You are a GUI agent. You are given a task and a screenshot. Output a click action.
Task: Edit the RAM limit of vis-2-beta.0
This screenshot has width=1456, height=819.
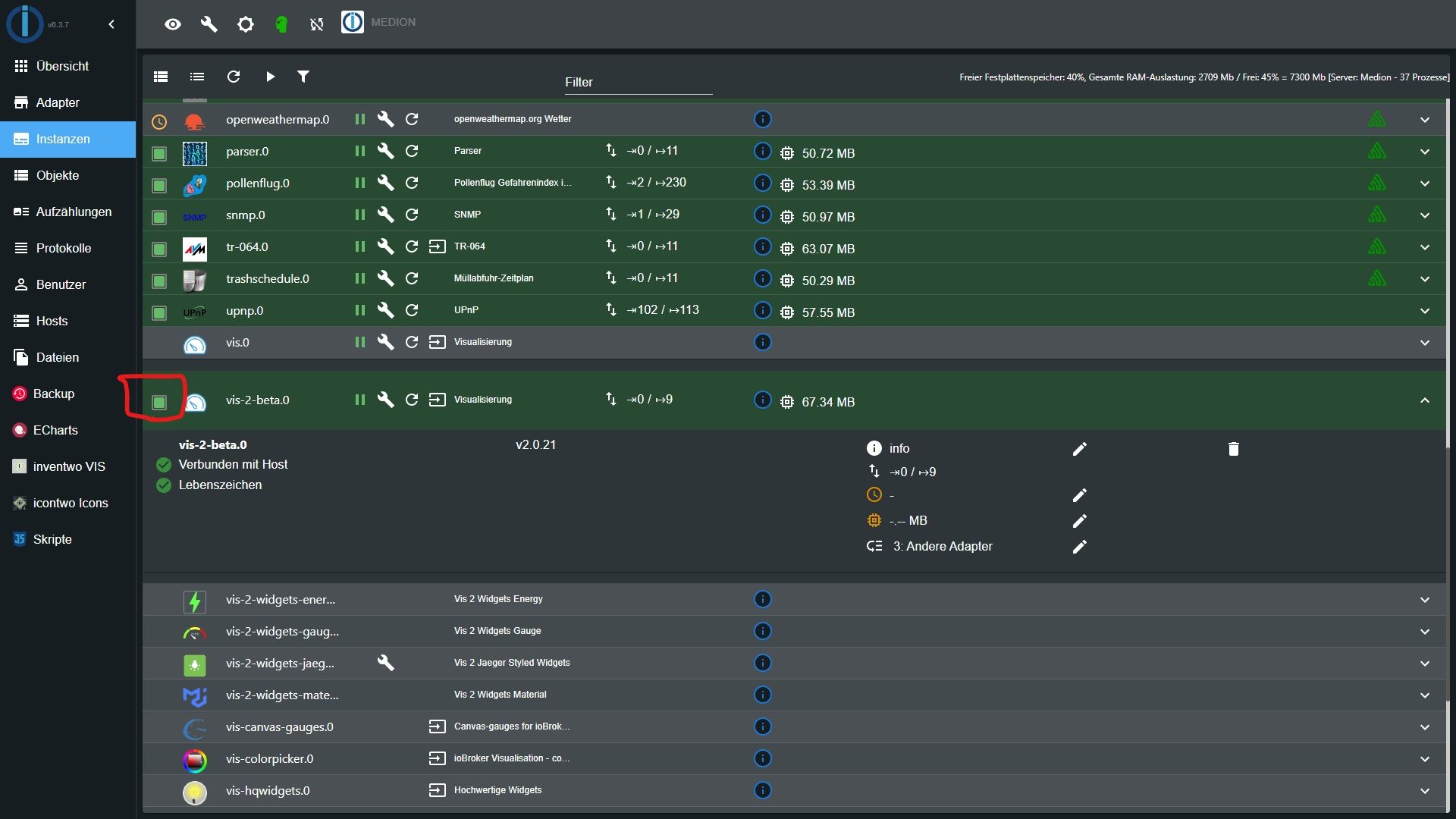tap(1080, 521)
